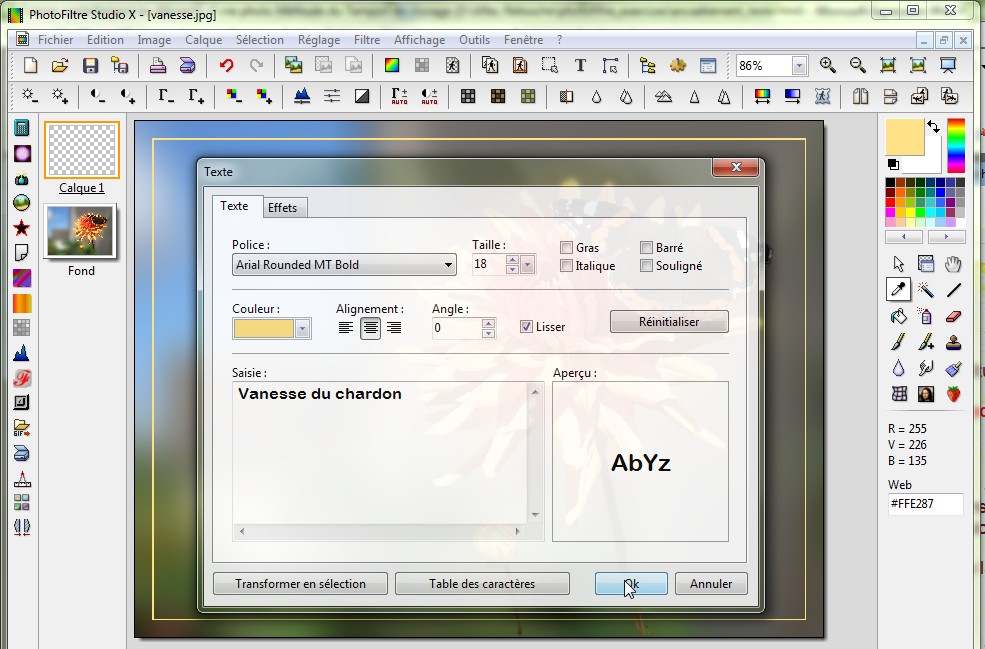Open the Réglage menu
This screenshot has width=985, height=649.
[318, 40]
